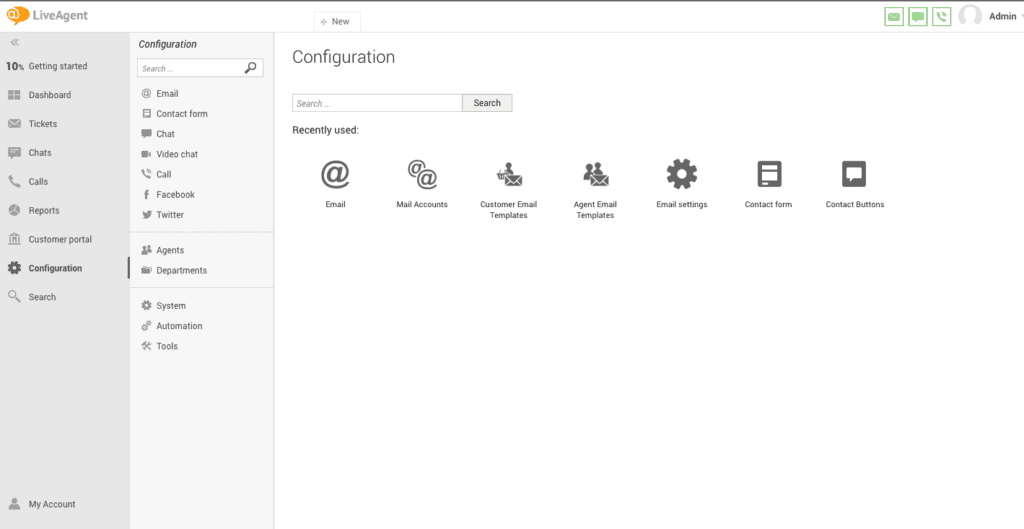1024x529 pixels.
Task: Open Reports from the left menu
Action: click(x=43, y=211)
